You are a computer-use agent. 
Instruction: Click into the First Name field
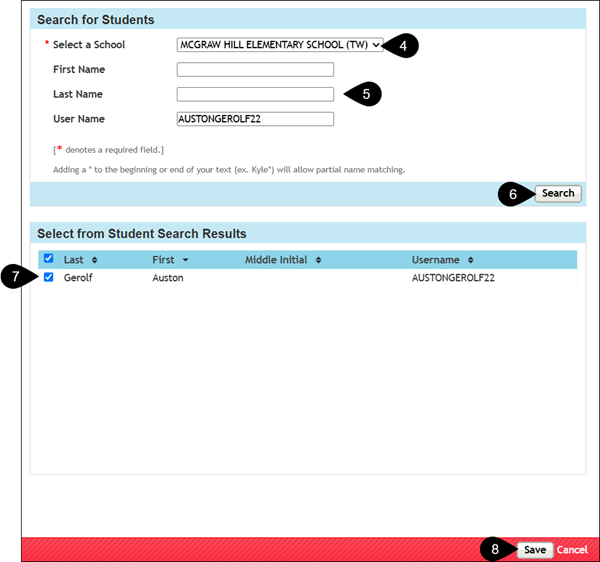coord(255,70)
